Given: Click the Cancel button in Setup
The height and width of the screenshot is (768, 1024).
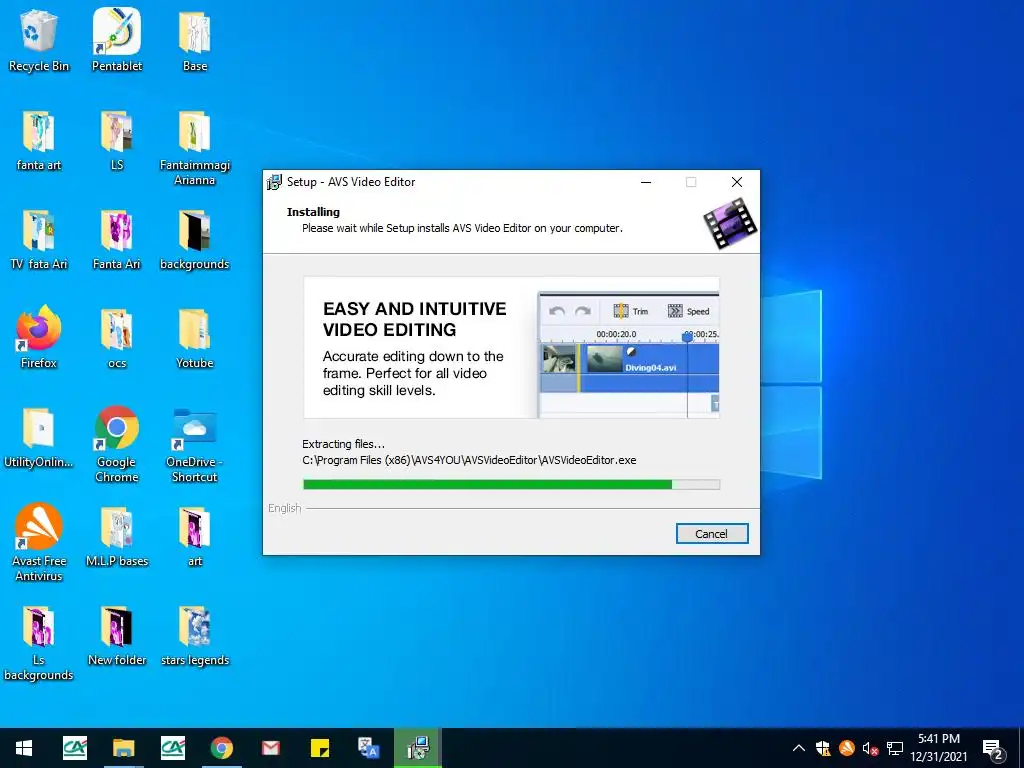Looking at the screenshot, I should (x=712, y=534).
